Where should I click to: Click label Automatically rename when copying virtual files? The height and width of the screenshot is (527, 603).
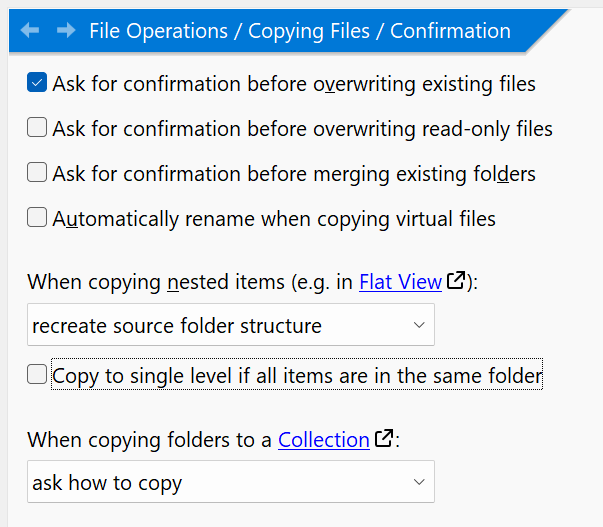(x=274, y=219)
